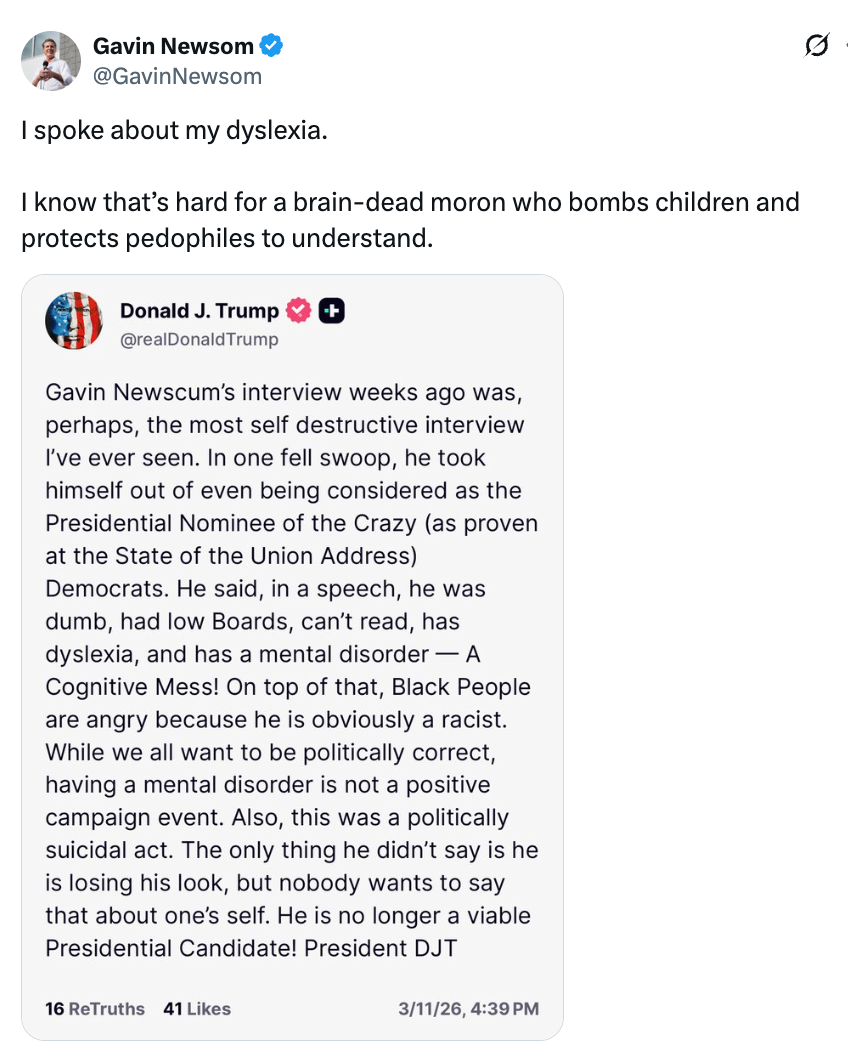Click the @realDonaldTrump handle
Image resolution: width=848 pixels, height=1054 pixels.
(200, 339)
